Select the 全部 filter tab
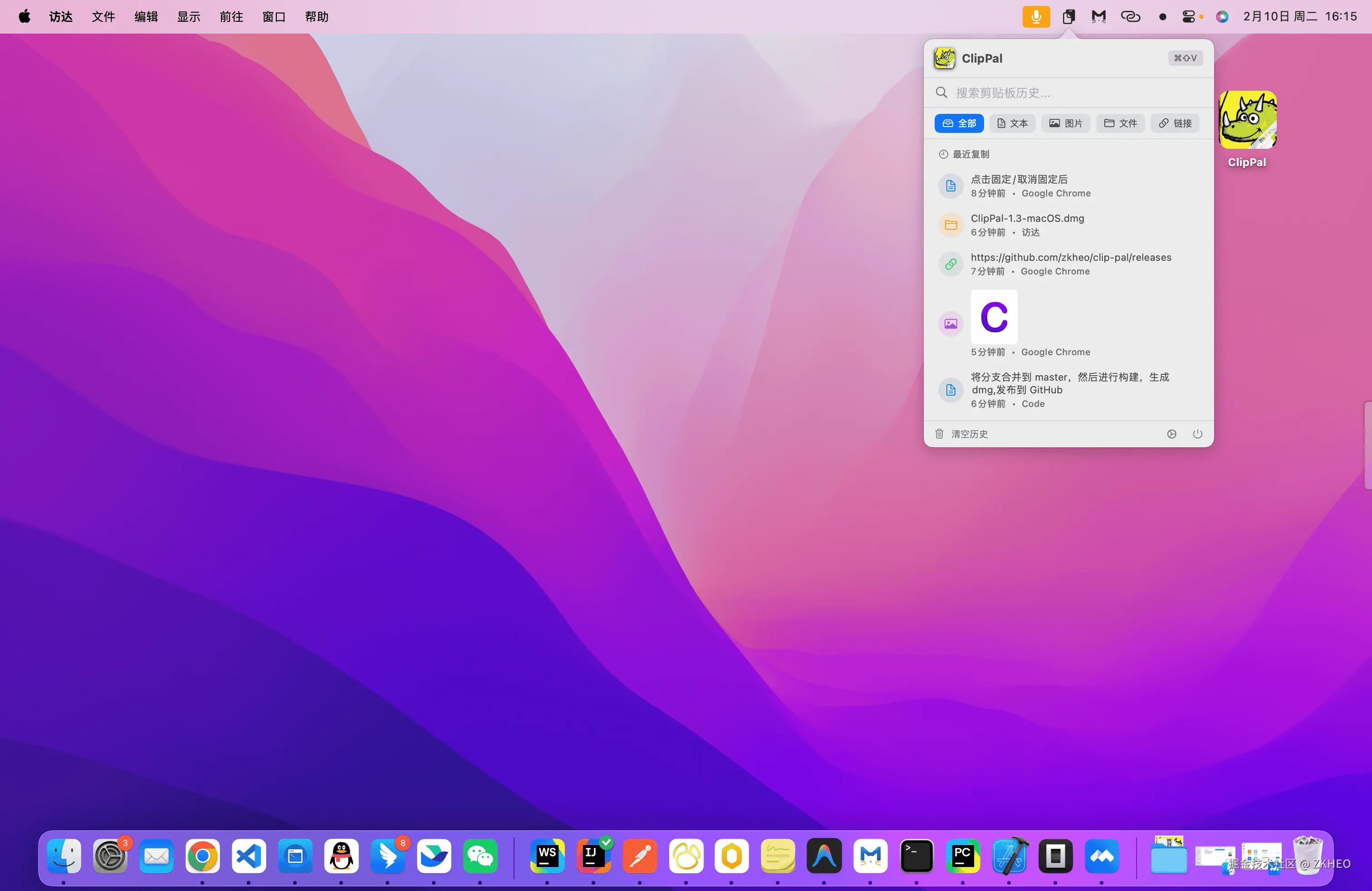Screen dimensions: 1372x891 coord(959,123)
